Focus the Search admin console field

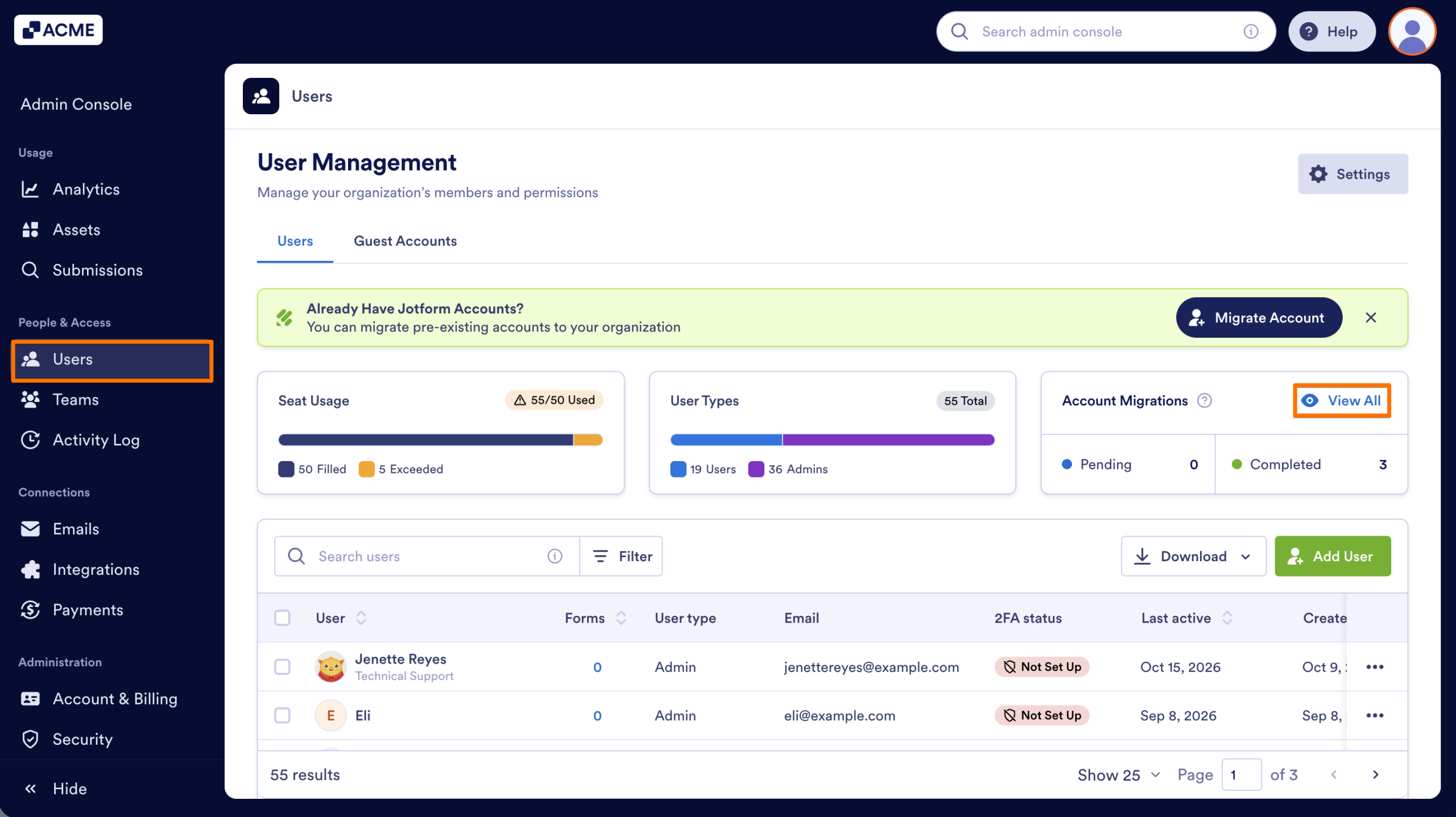[x=1105, y=31]
